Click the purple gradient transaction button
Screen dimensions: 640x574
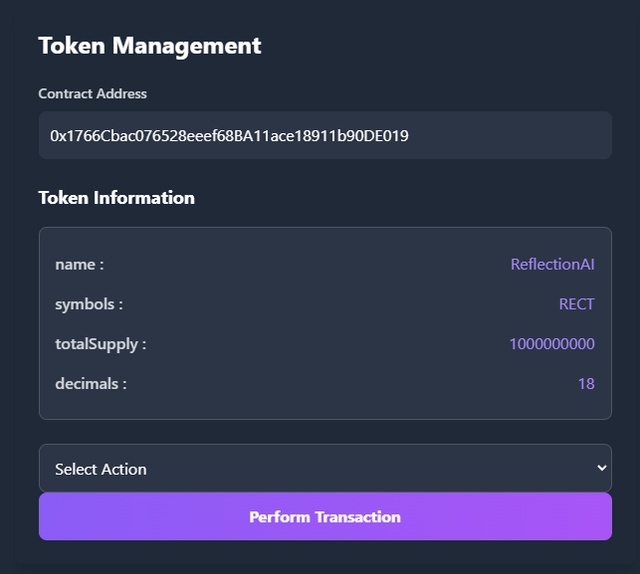325,517
